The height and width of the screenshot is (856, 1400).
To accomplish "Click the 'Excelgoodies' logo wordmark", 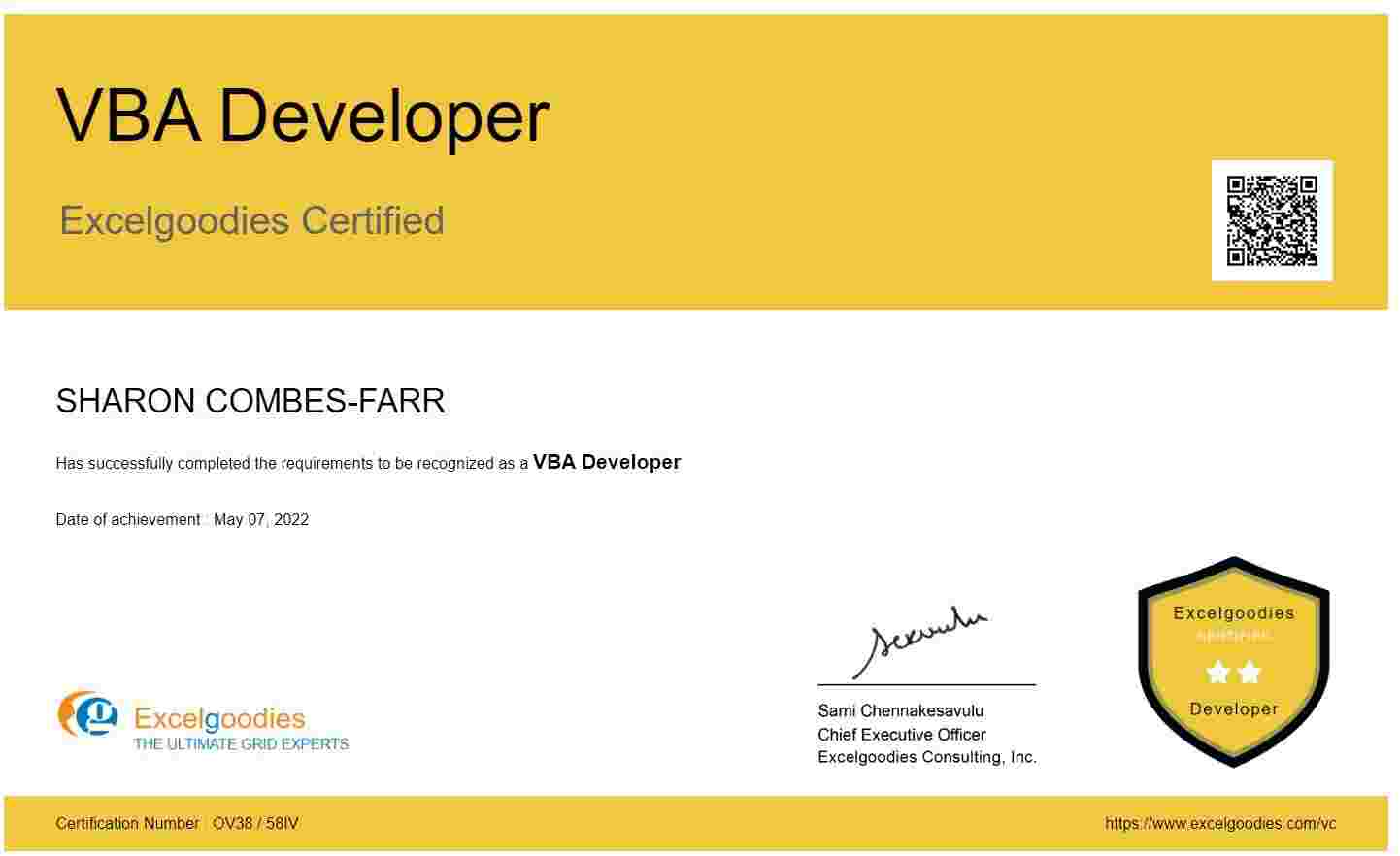I will [219, 719].
